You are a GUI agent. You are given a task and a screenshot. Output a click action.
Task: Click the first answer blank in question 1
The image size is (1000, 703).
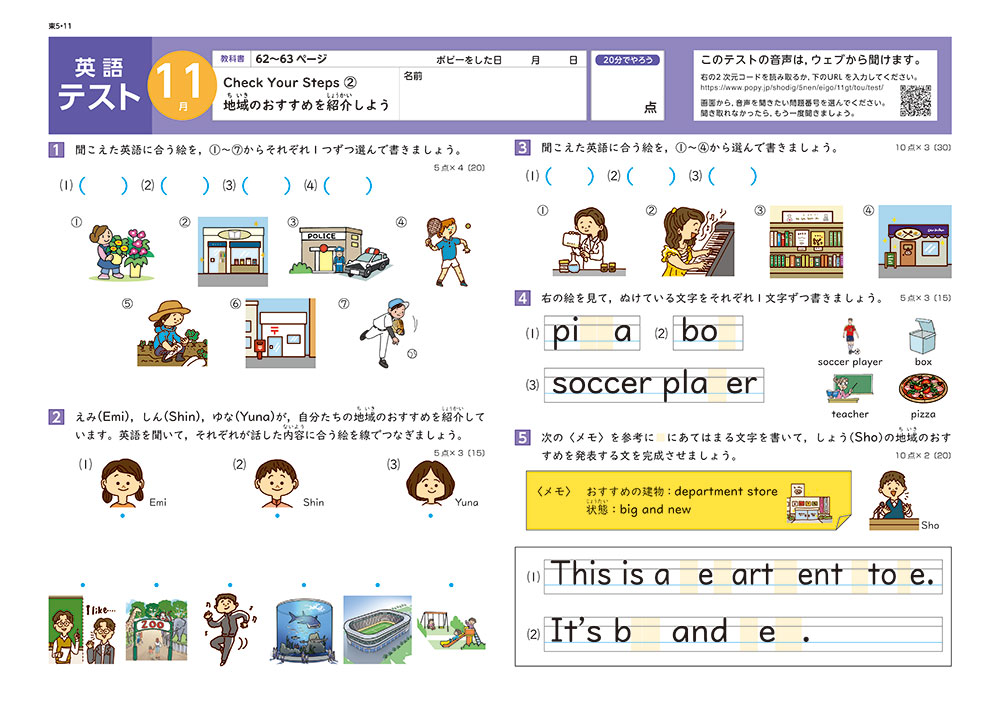pos(103,185)
